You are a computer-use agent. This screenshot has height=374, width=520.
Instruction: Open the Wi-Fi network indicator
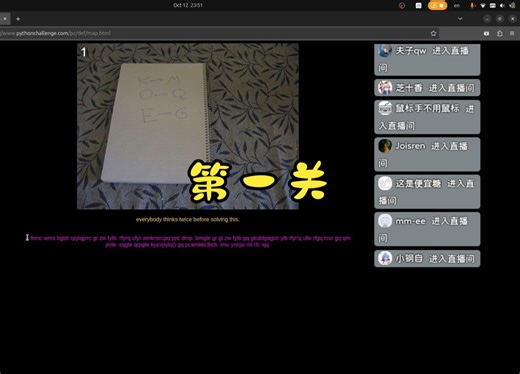[483, 5]
